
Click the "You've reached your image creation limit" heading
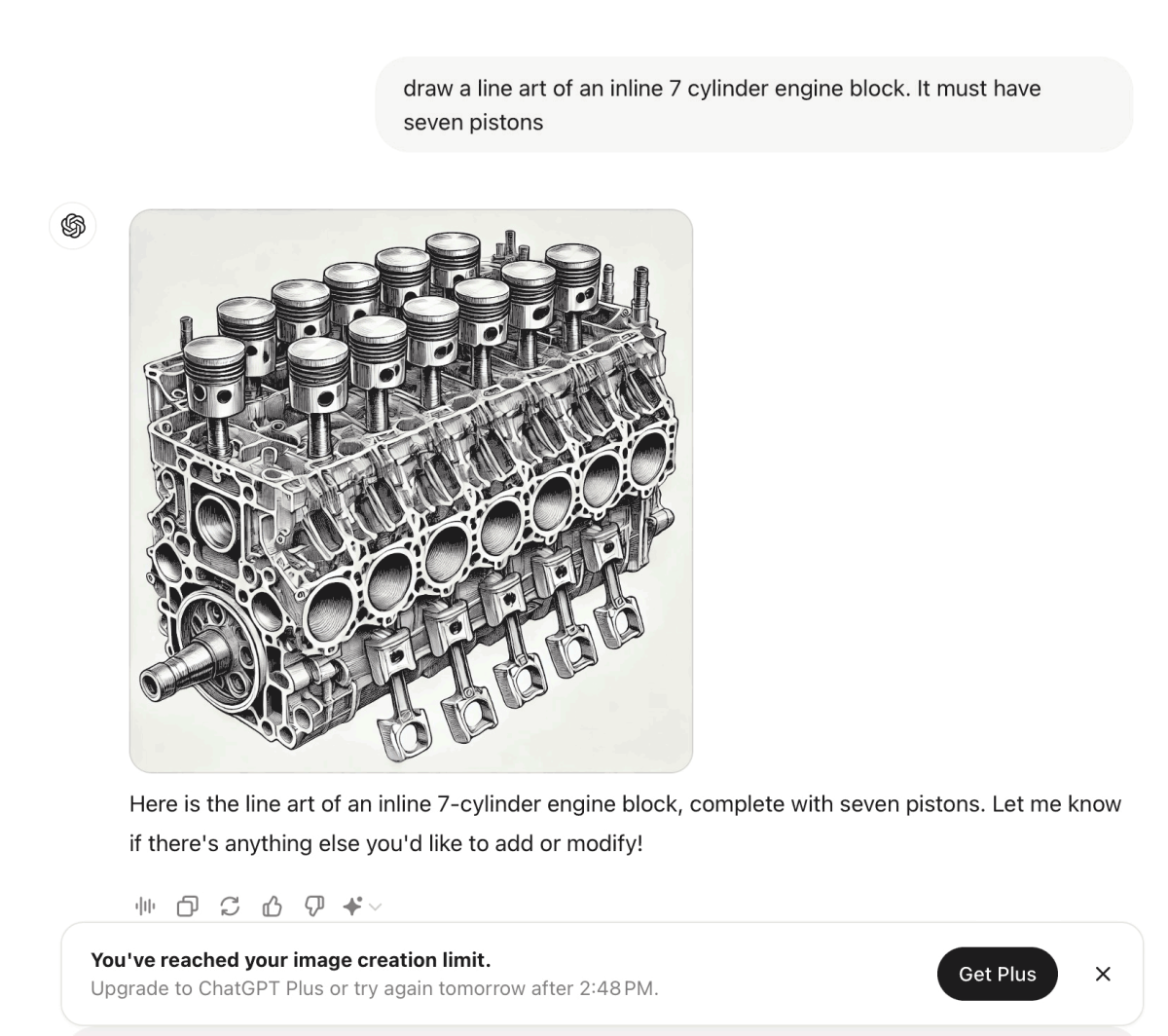(x=290, y=960)
